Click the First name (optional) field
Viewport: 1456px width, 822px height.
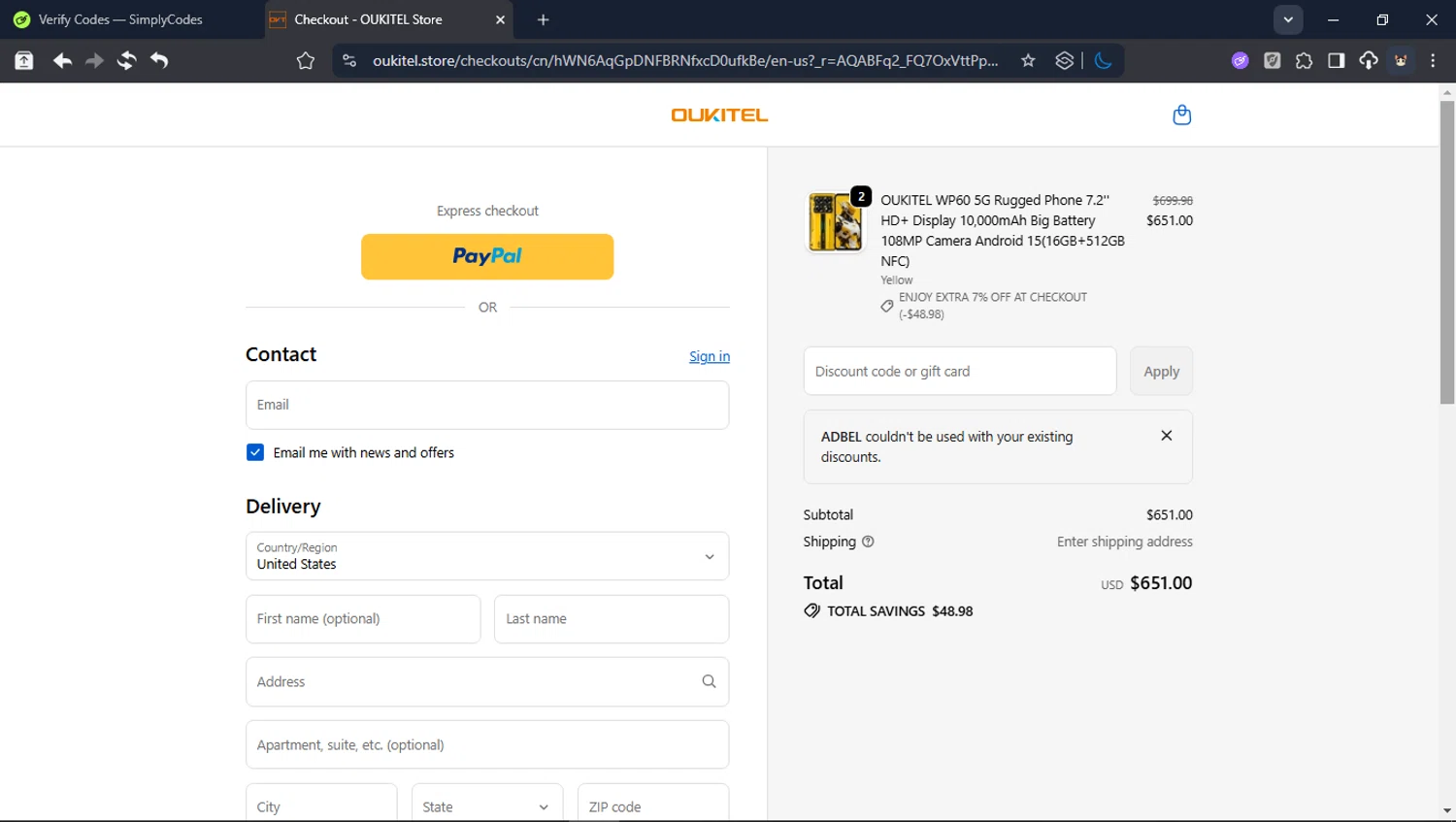(x=363, y=619)
